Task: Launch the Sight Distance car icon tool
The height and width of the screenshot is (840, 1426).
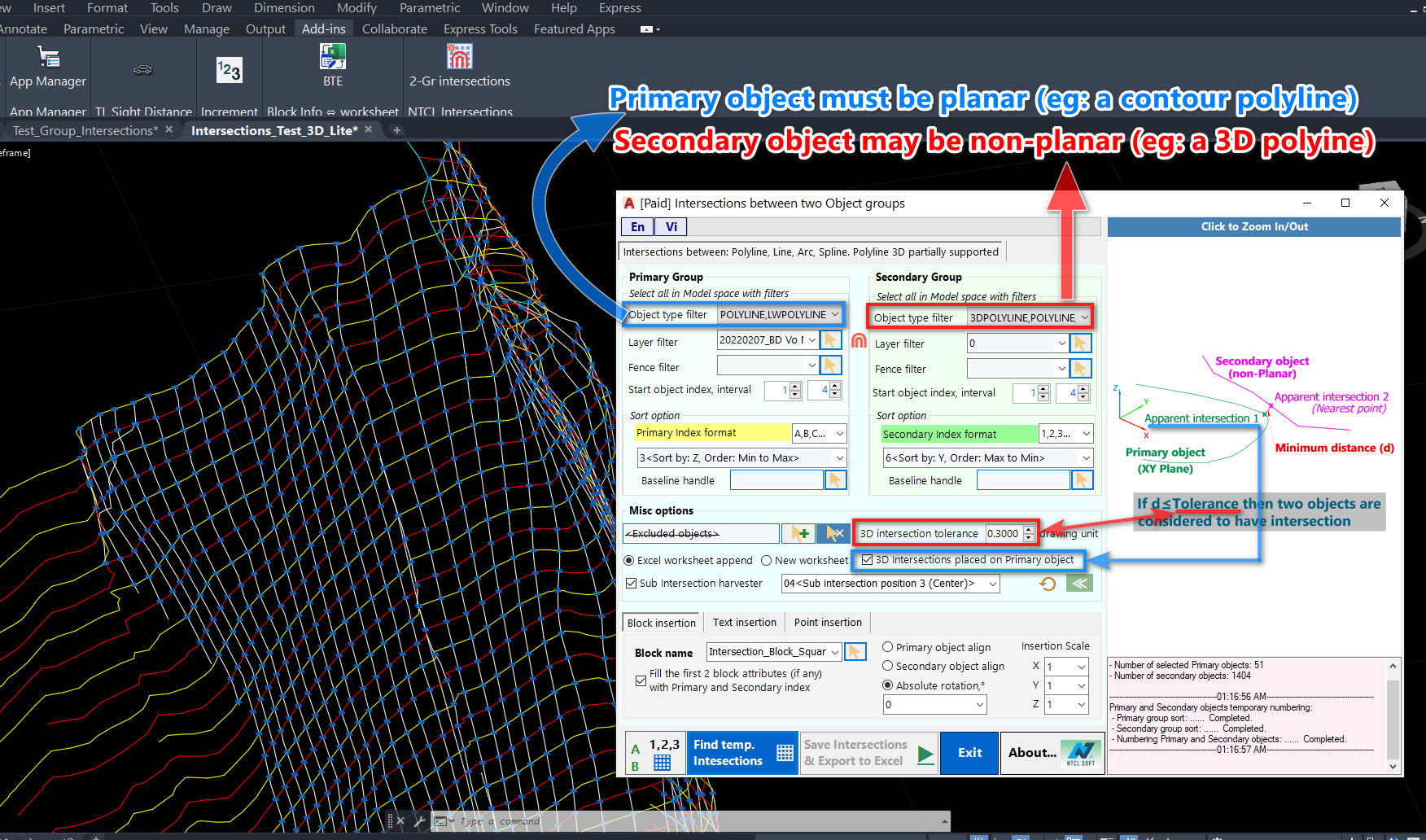Action: point(142,70)
